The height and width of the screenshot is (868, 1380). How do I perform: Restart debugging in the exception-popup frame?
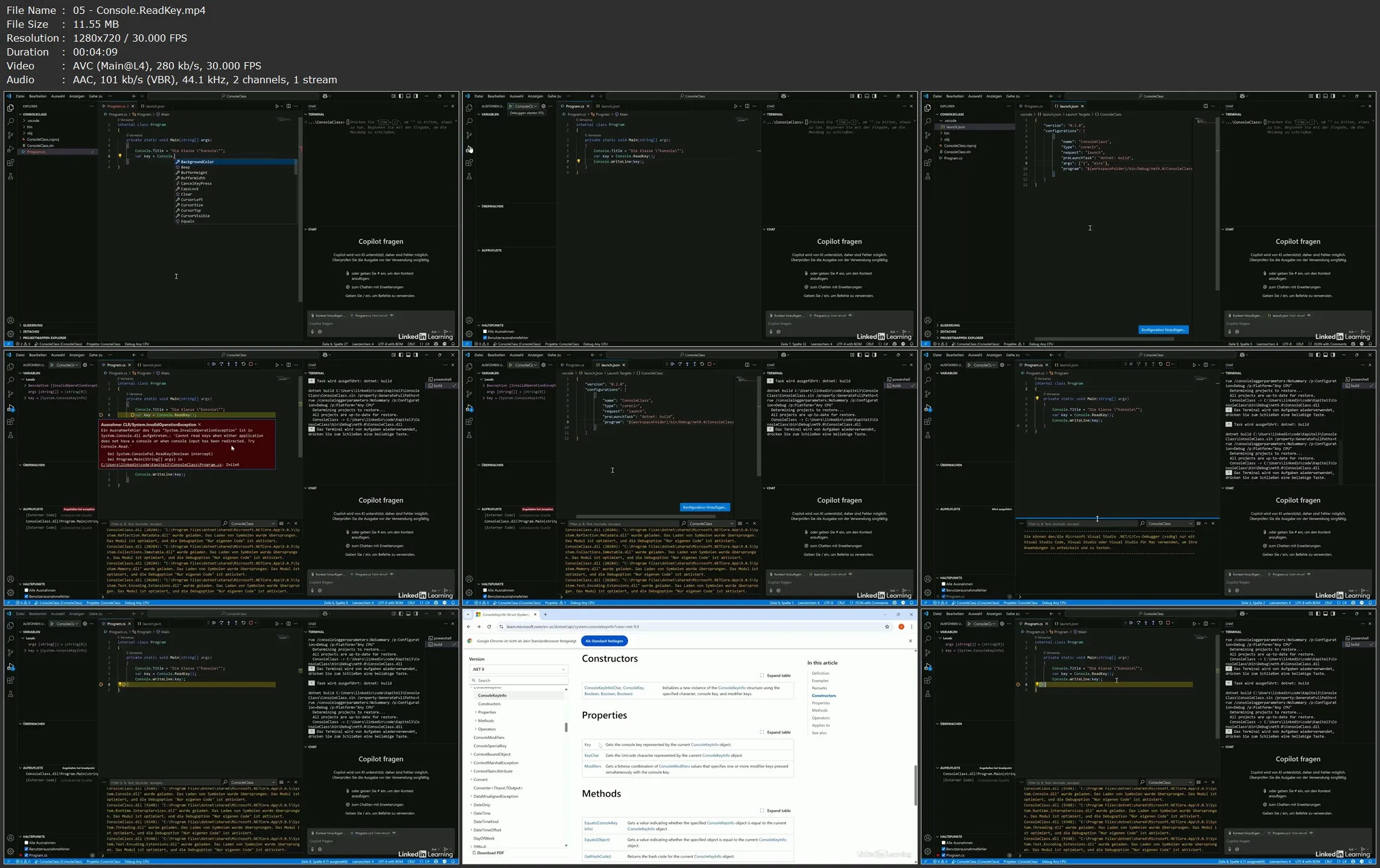pyautogui.click(x=244, y=364)
